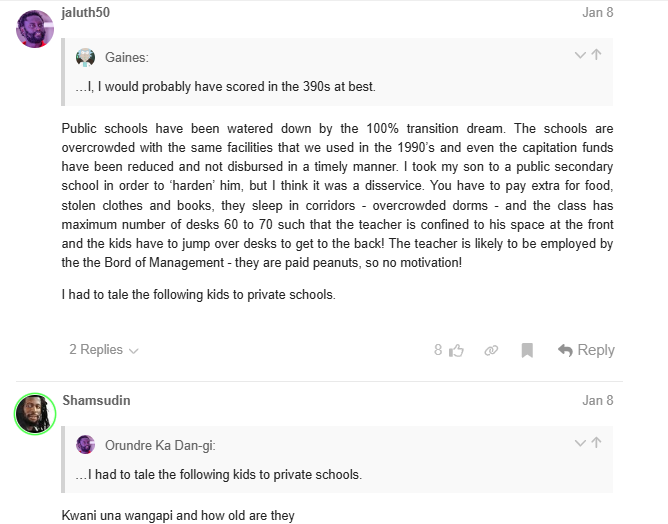The image size is (668, 524).
Task: Open the Shamsudin username link
Action: coord(96,400)
